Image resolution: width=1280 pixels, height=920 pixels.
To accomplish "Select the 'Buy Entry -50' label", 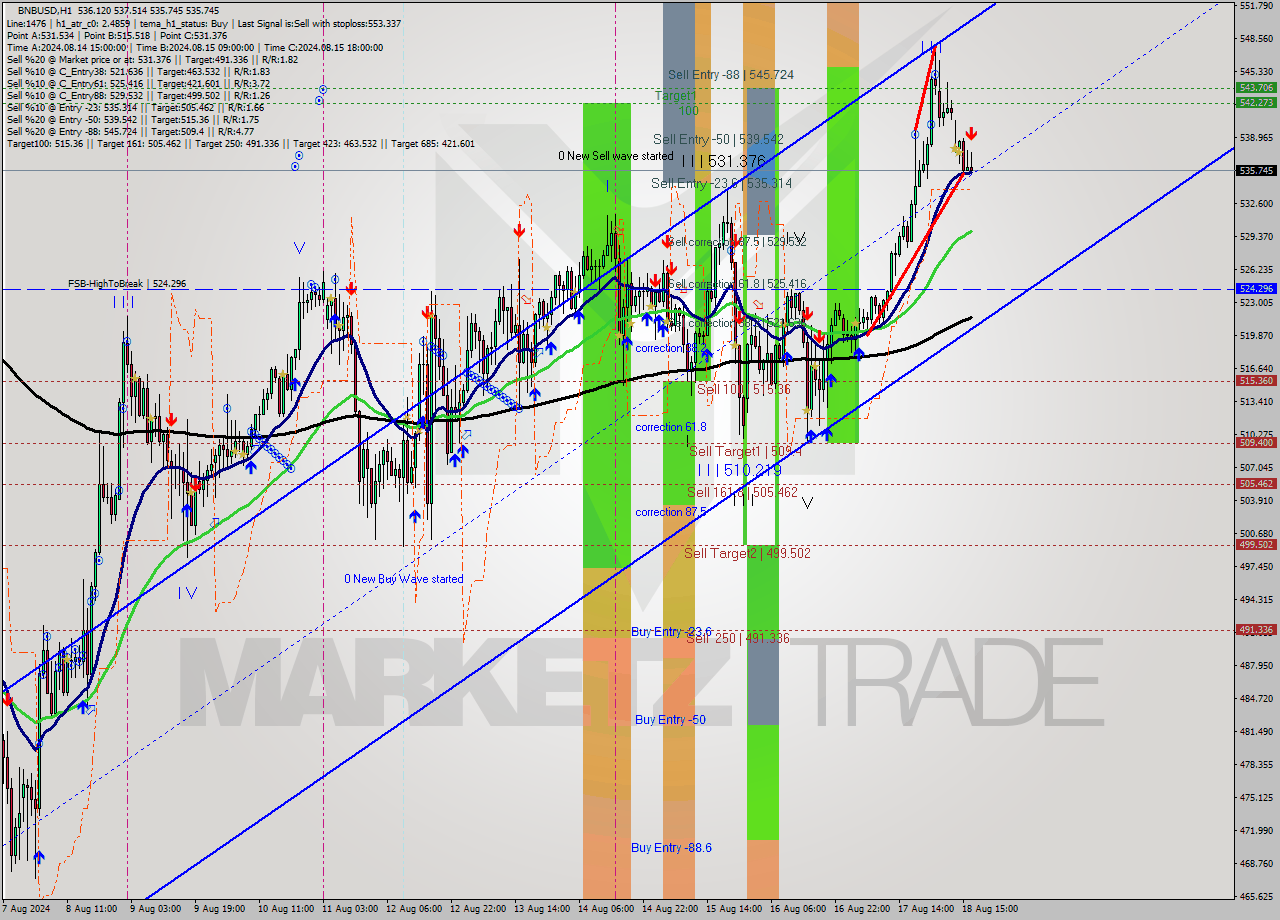I will 670,720.
